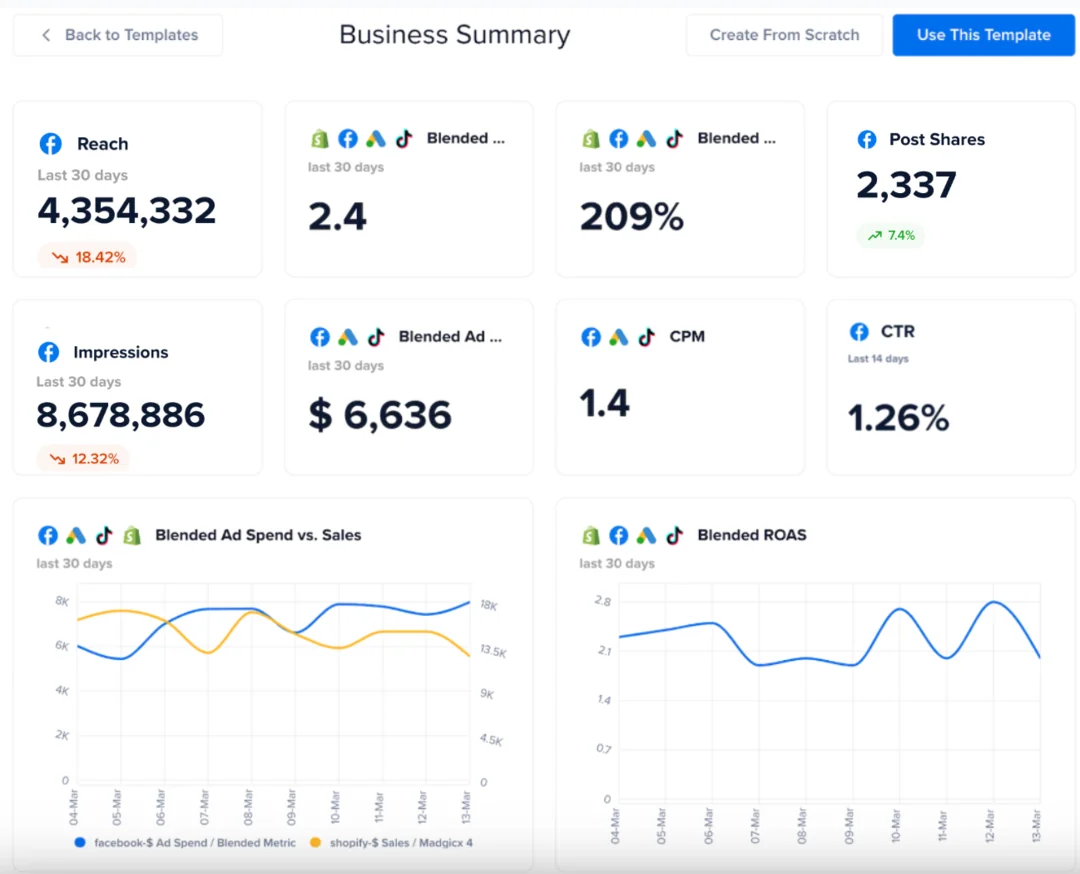Click Facebook icon on CTR card

pos(859,332)
